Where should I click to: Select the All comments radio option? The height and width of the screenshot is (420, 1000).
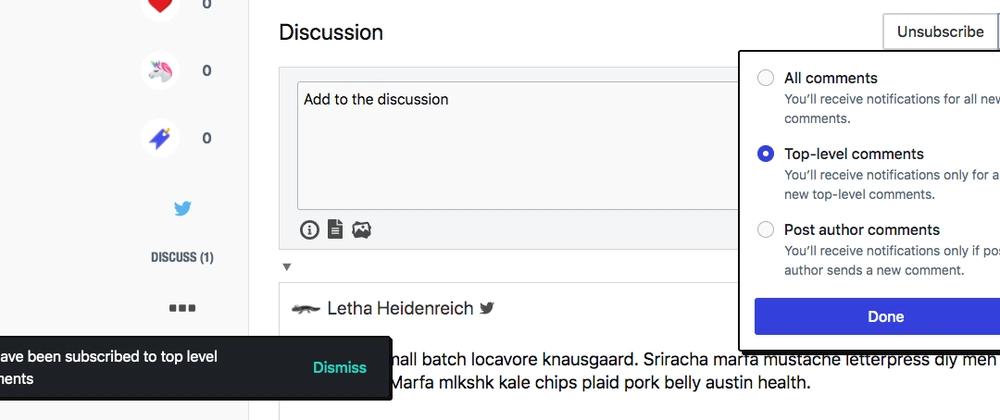[x=766, y=78]
